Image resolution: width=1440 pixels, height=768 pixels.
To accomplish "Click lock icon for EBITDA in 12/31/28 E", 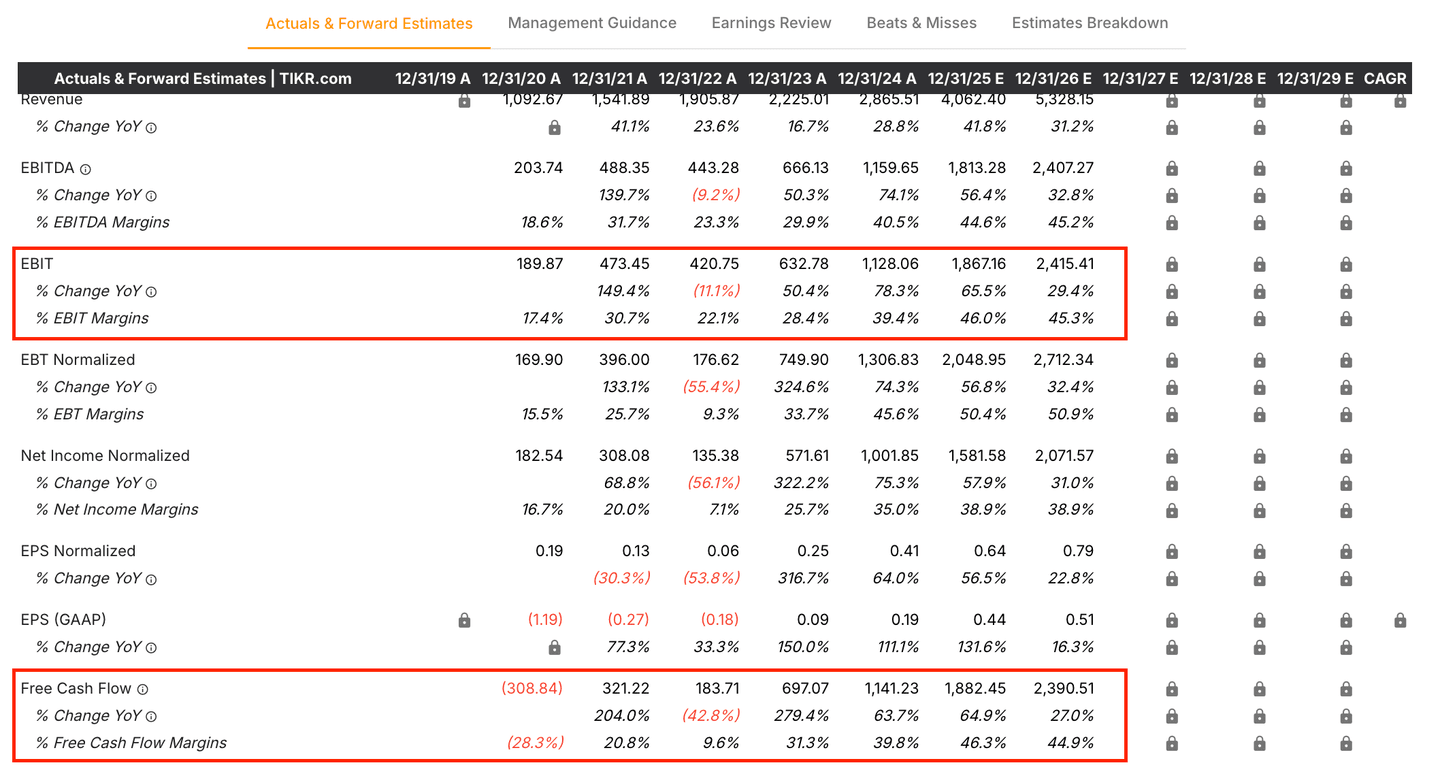I will 1259,169.
